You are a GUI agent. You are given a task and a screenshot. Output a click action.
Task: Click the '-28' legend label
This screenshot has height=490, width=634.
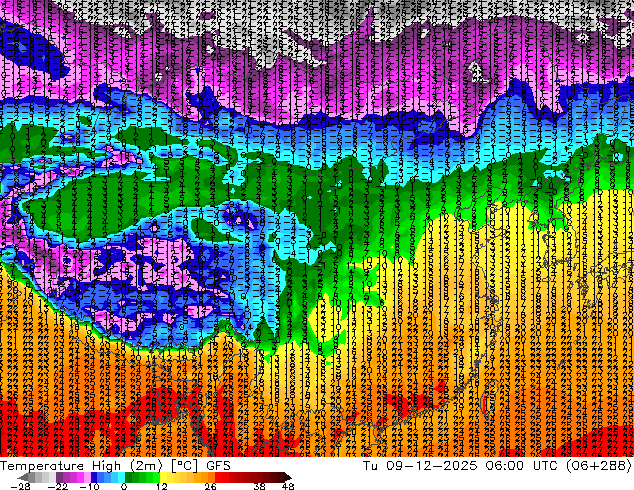coord(20,486)
